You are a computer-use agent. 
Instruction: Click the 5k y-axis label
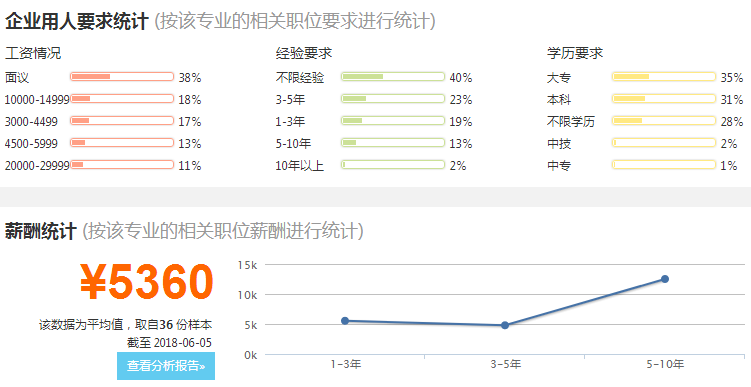click(251, 325)
